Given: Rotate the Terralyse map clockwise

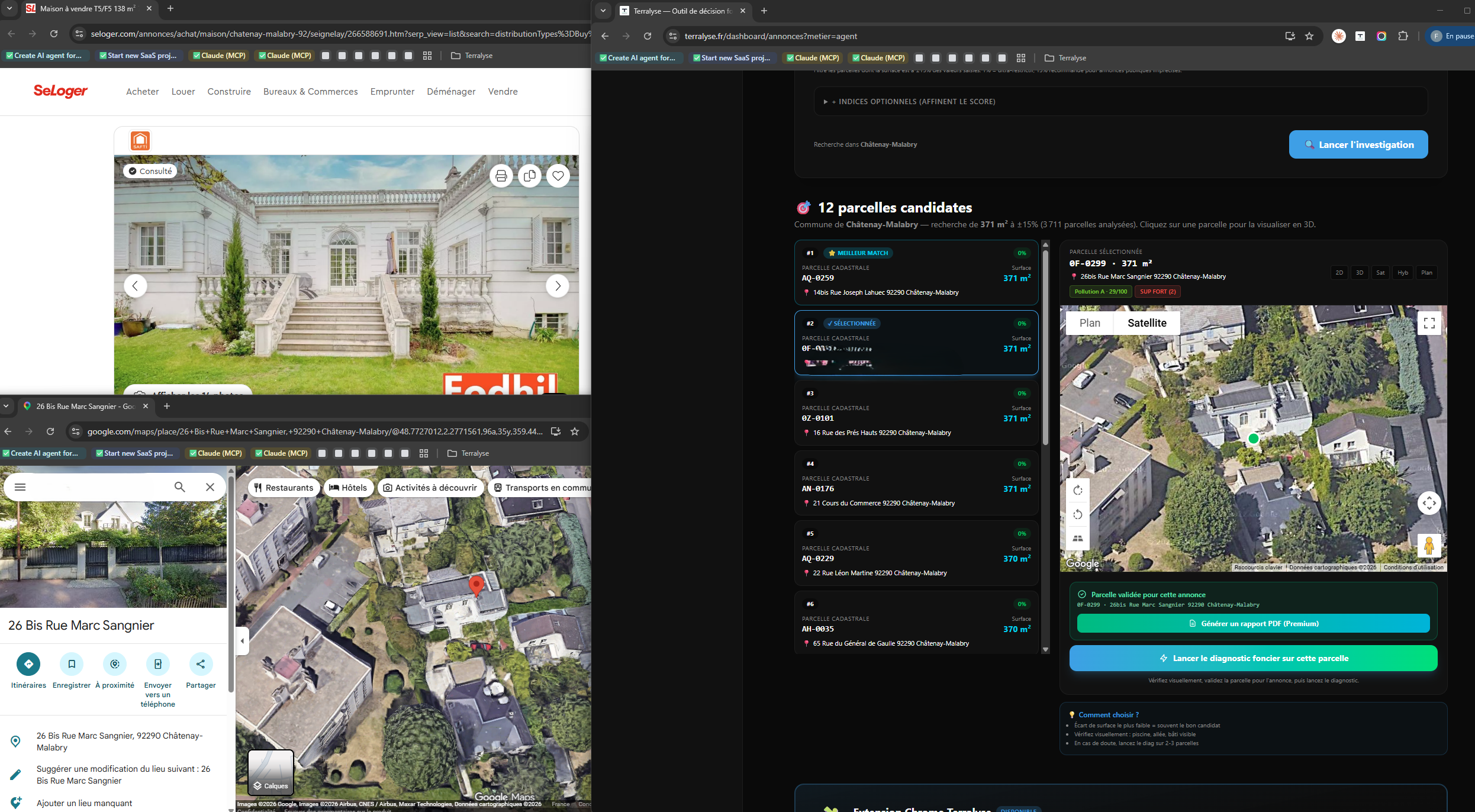Looking at the screenshot, I should click(x=1078, y=490).
